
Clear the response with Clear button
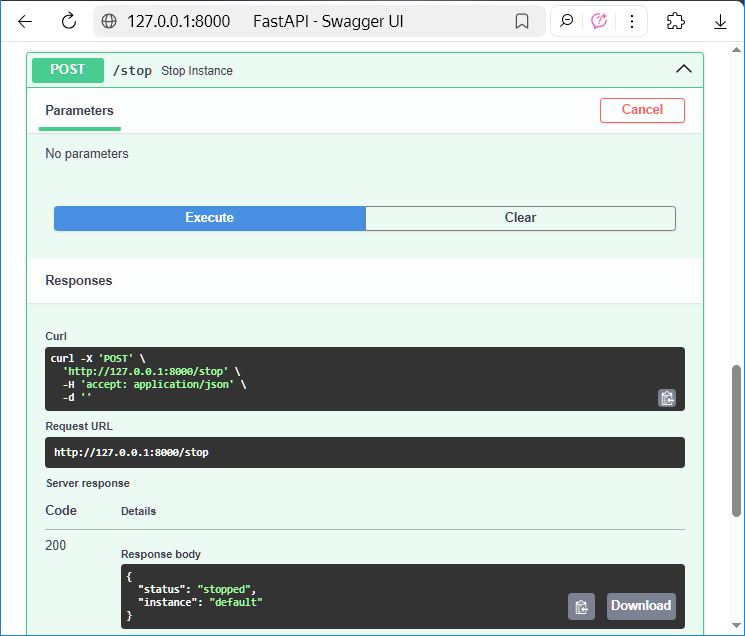tap(520, 218)
